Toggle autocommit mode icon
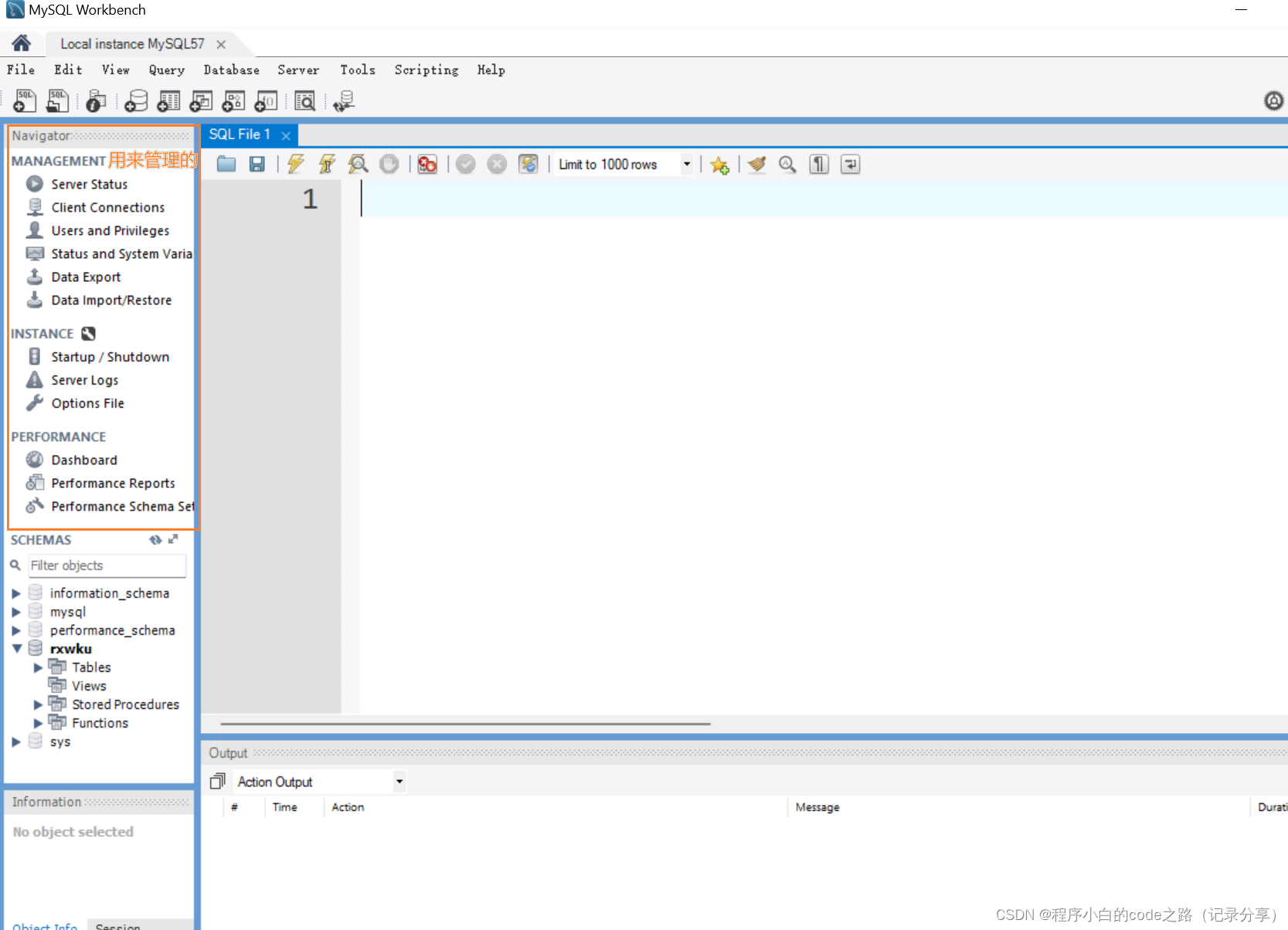 tap(528, 164)
